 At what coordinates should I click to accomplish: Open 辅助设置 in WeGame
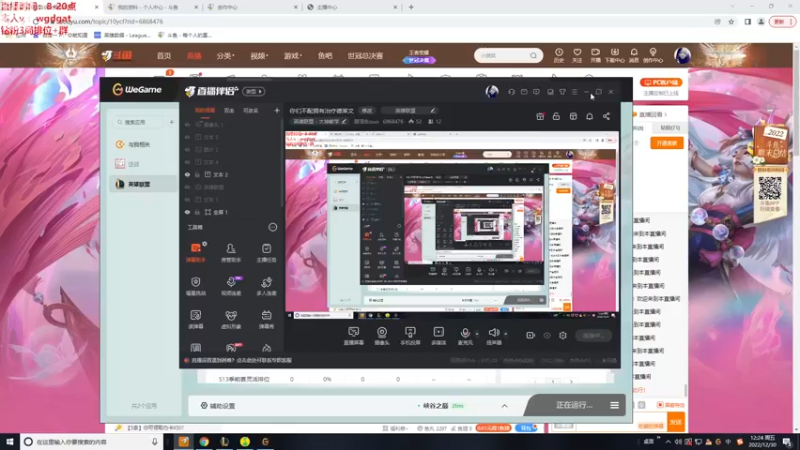(x=218, y=406)
